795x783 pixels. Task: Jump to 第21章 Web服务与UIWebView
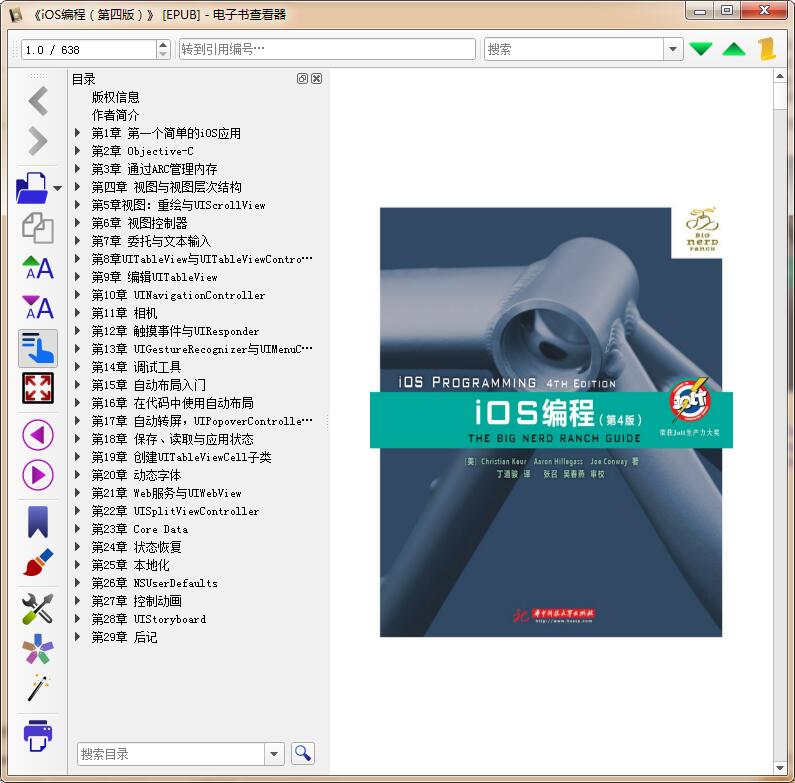(166, 493)
